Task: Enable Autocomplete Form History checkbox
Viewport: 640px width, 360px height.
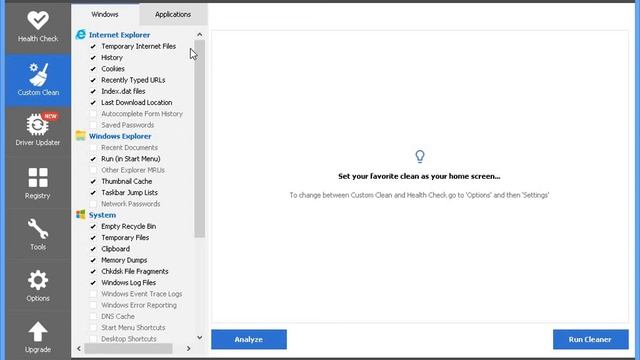Action: pyautogui.click(x=93, y=114)
